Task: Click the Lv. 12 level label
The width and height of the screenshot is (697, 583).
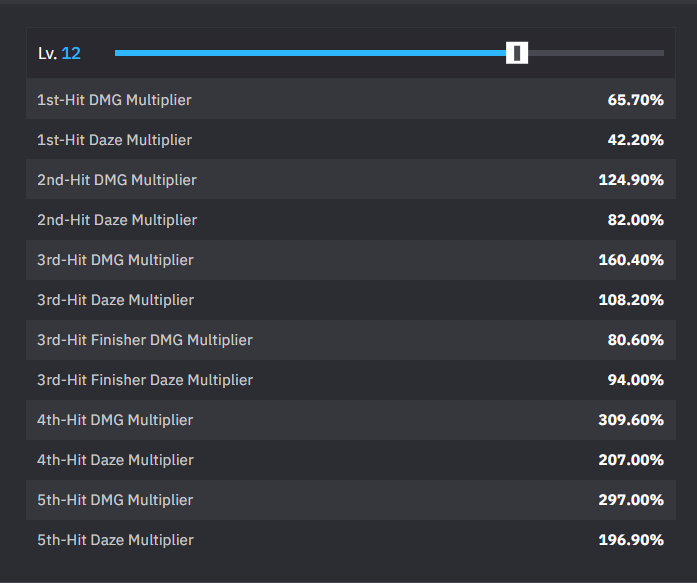Action: [59, 53]
